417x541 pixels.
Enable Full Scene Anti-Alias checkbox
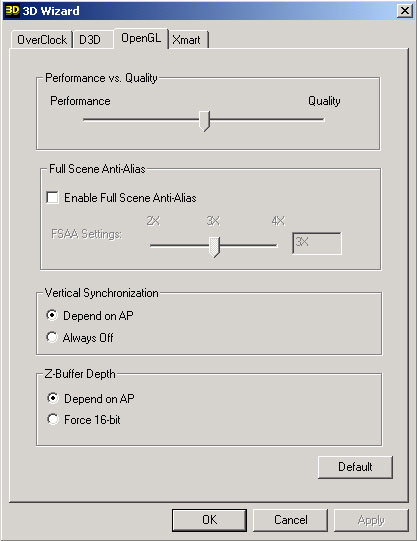[52, 198]
